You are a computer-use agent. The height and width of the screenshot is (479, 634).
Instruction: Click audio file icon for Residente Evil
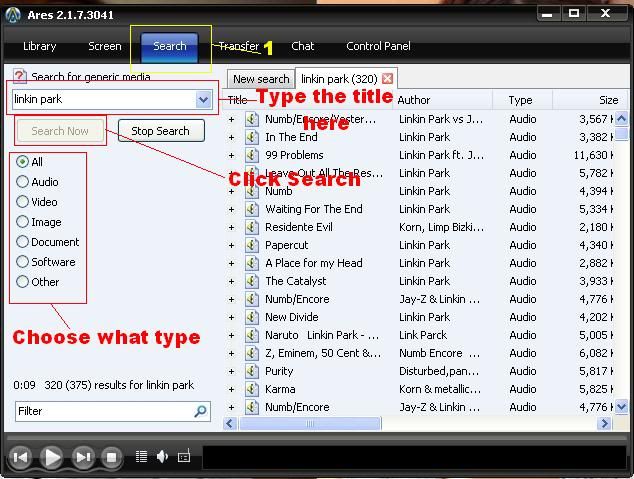click(251, 227)
